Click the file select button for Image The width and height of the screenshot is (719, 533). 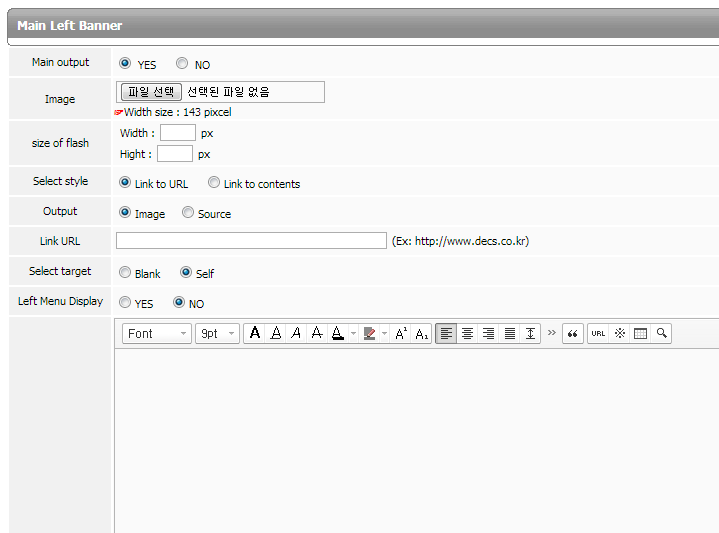click(x=151, y=92)
